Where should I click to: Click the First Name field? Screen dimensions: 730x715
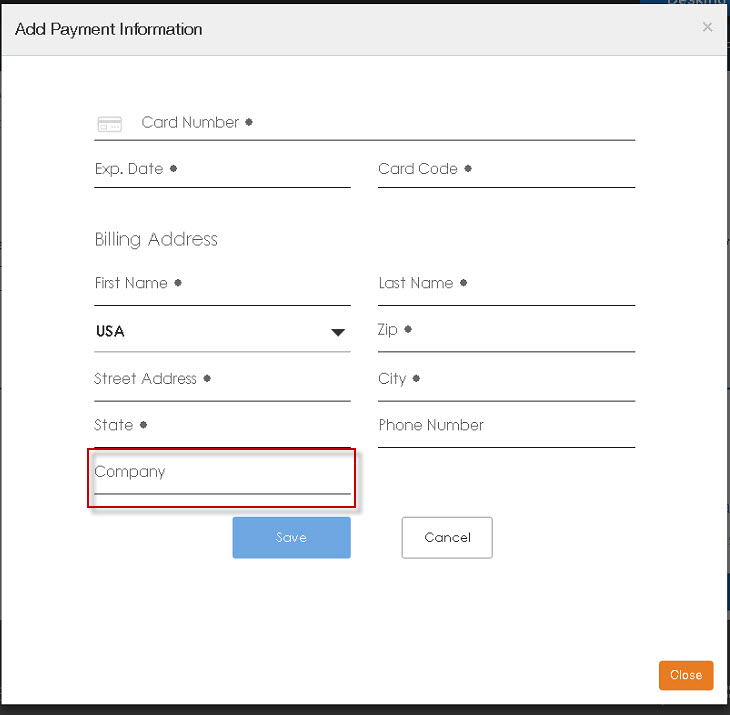coord(222,284)
